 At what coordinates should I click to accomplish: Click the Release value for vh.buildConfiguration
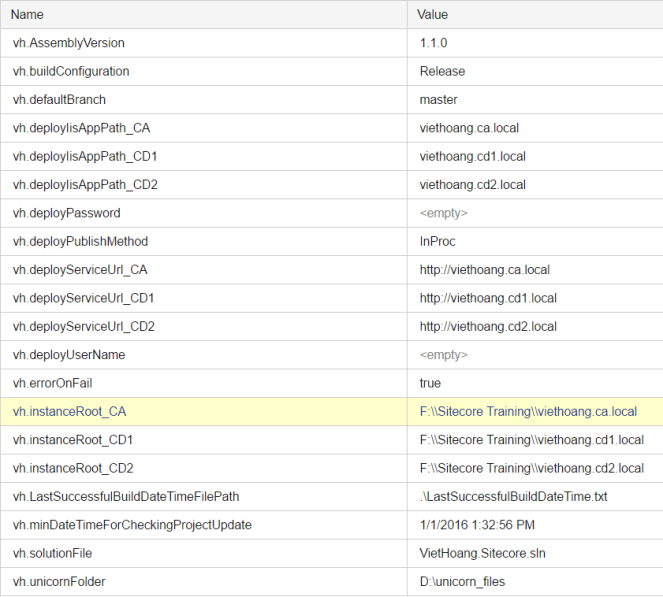(x=442, y=71)
